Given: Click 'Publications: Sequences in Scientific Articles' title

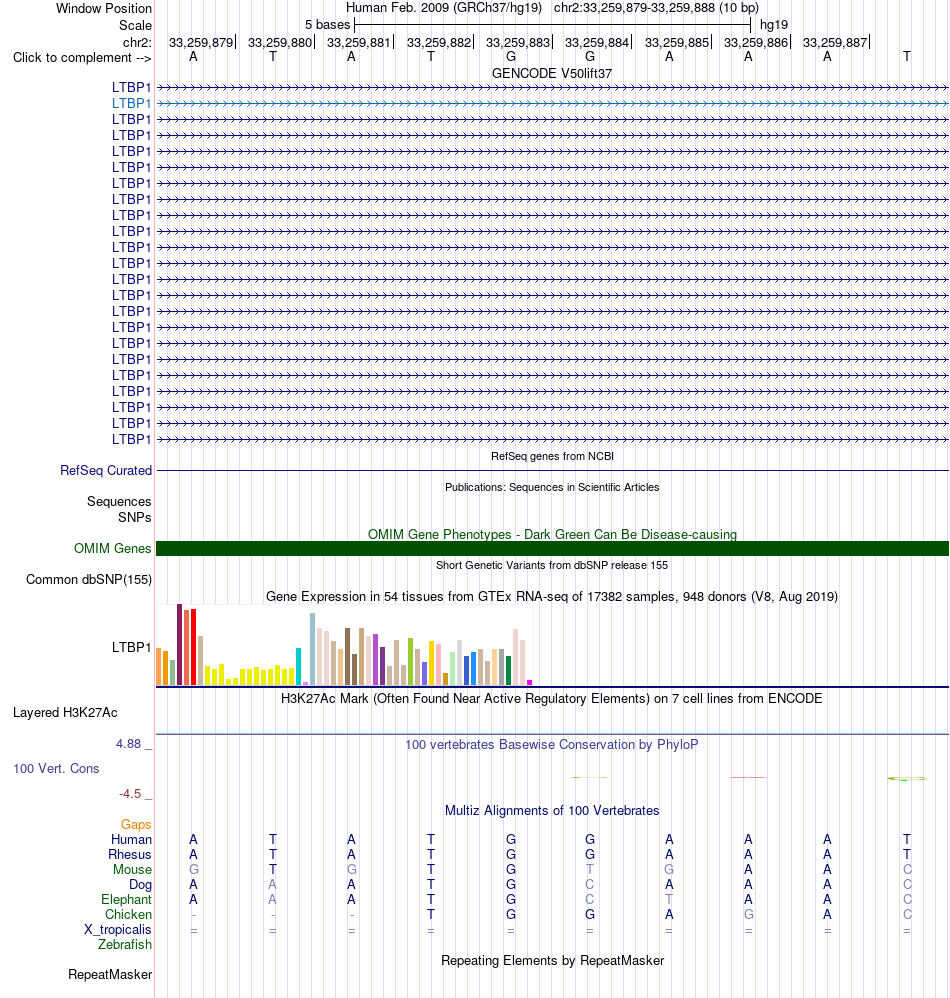Looking at the screenshot, I should point(552,488).
